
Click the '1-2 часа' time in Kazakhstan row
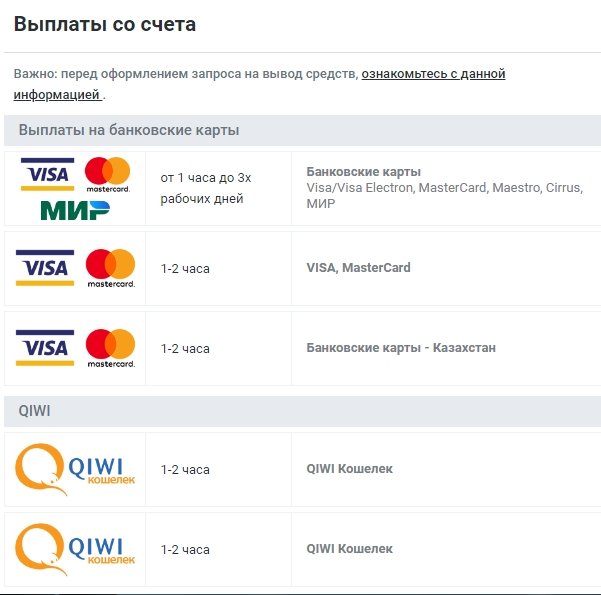tap(185, 349)
